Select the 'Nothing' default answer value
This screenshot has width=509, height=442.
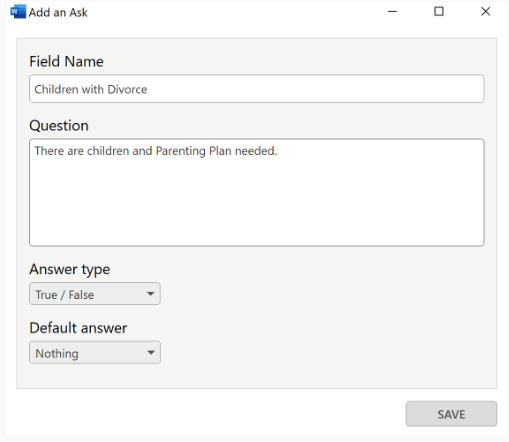(57, 353)
